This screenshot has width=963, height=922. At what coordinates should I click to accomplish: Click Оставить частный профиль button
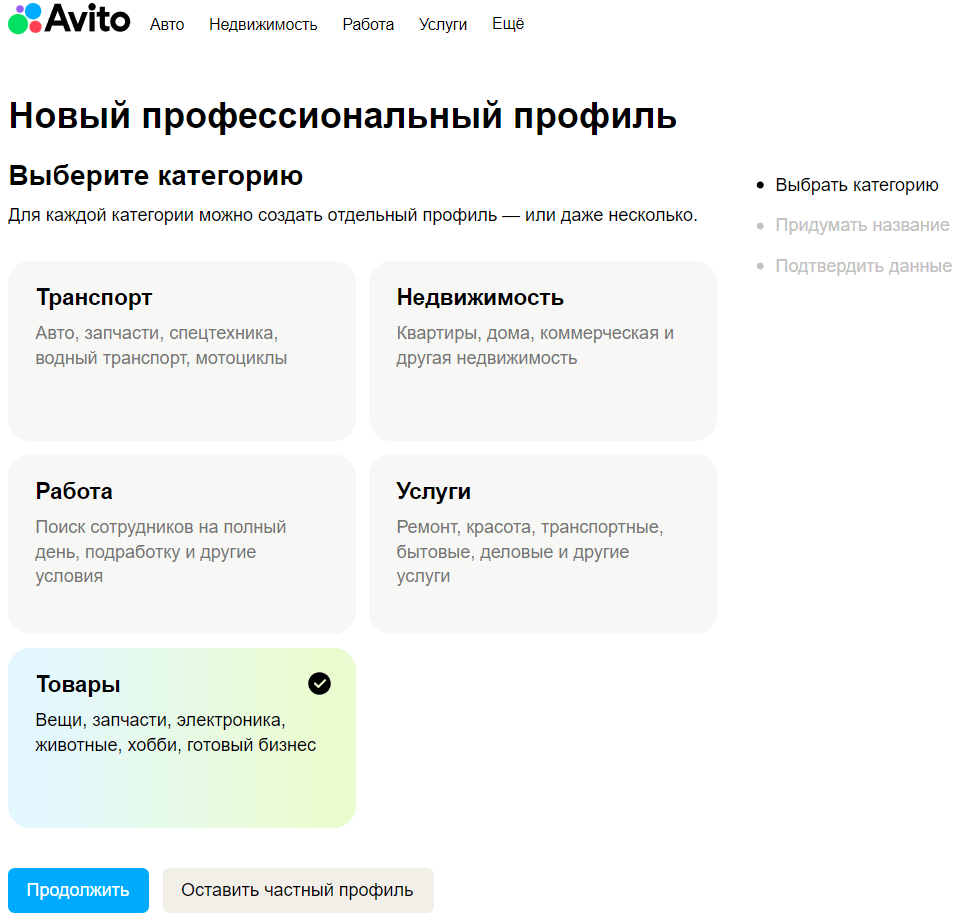click(298, 890)
